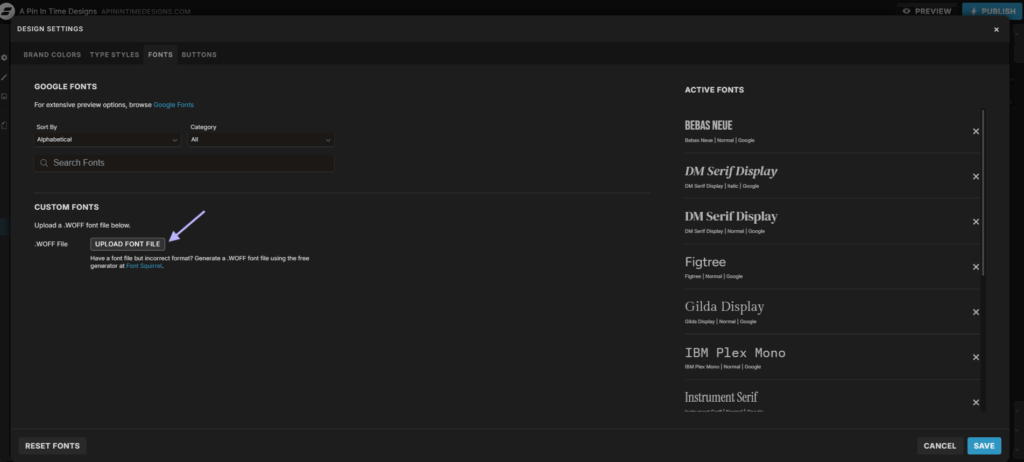Screen dimensions: 1024x462
Task: Select the Gilda Display font entry
Action: (833, 312)
